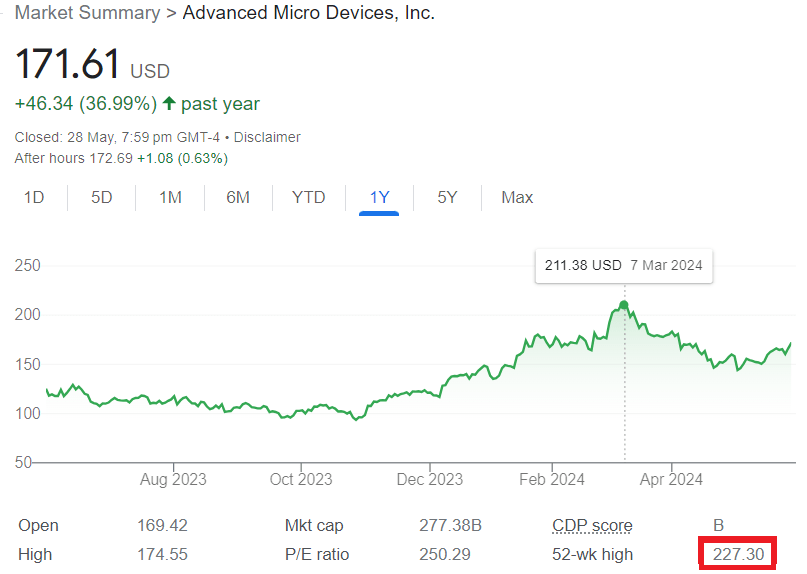Click the Mkt cap value 277.38B
Viewport: 807px width, 574px height.
pyautogui.click(x=451, y=525)
